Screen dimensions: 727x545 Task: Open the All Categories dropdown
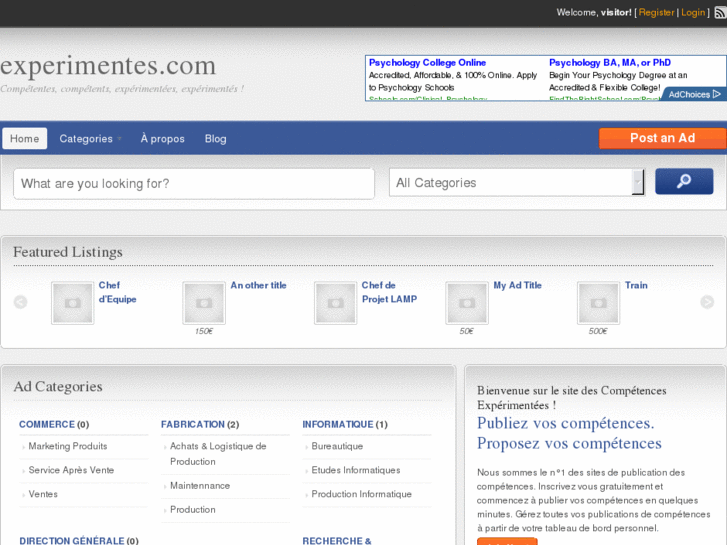point(517,182)
